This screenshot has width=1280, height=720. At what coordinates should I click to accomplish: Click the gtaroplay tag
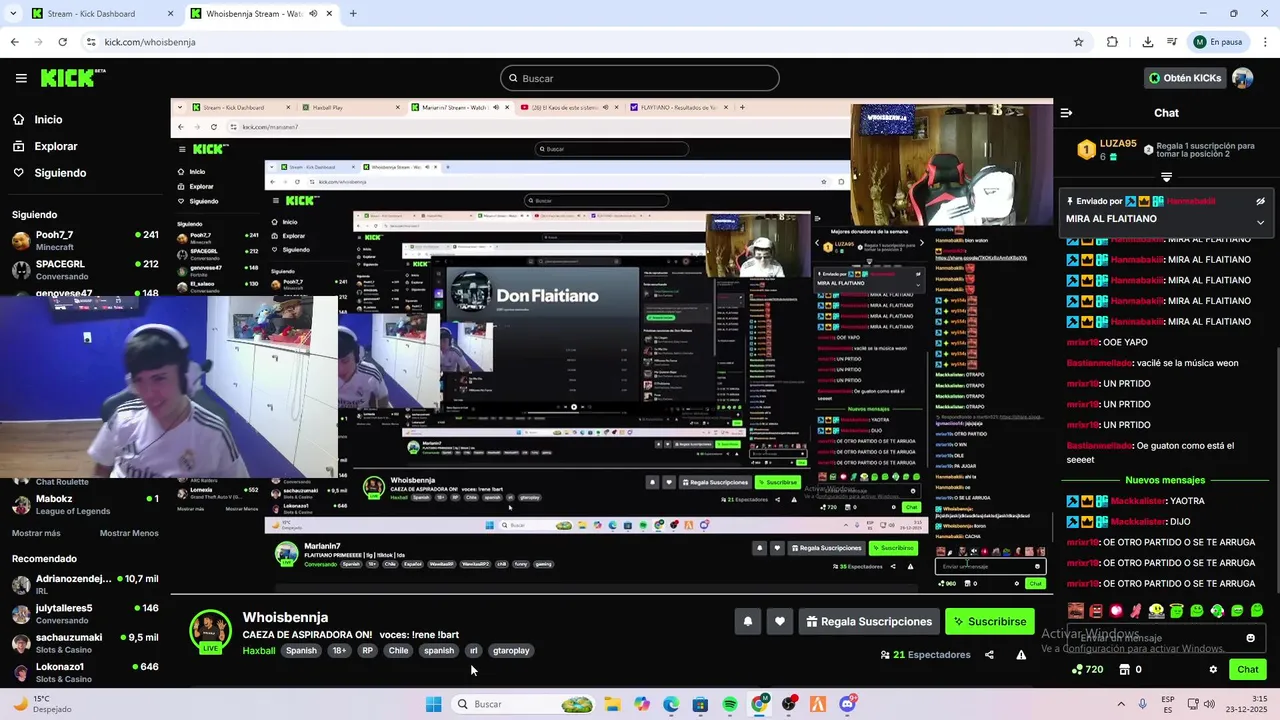coord(511,650)
